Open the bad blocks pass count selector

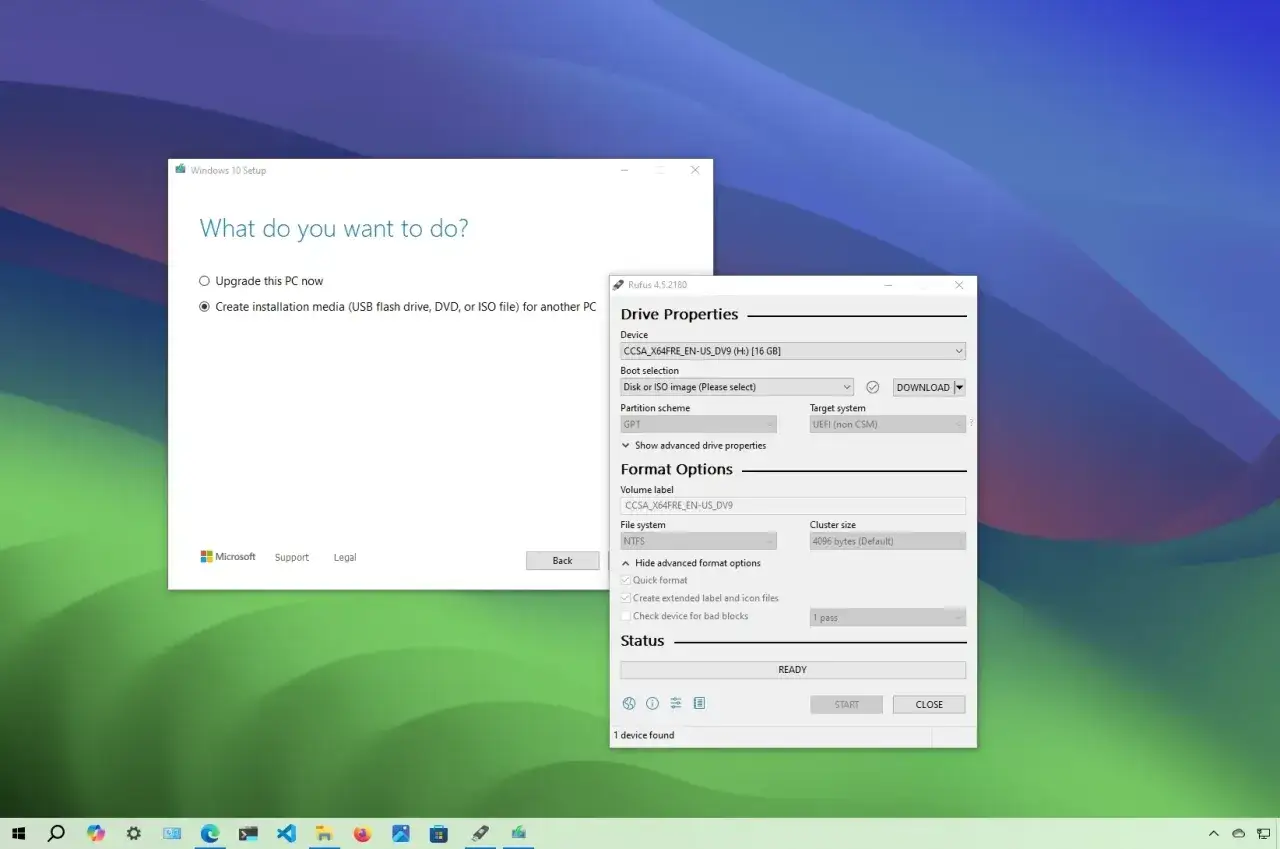click(x=887, y=617)
